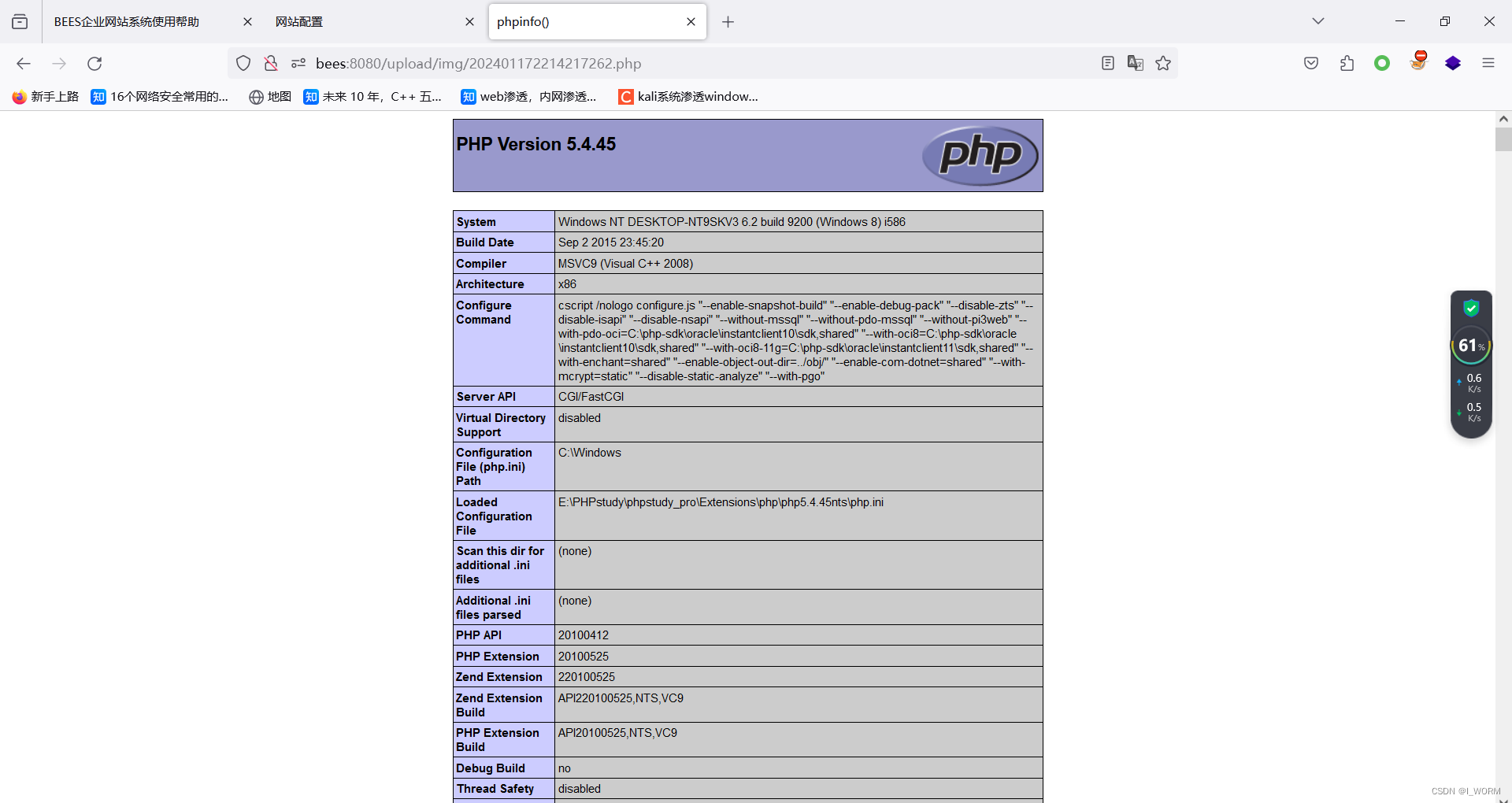
Task: Click the Zend Extension value 220100525
Action: 587,677
